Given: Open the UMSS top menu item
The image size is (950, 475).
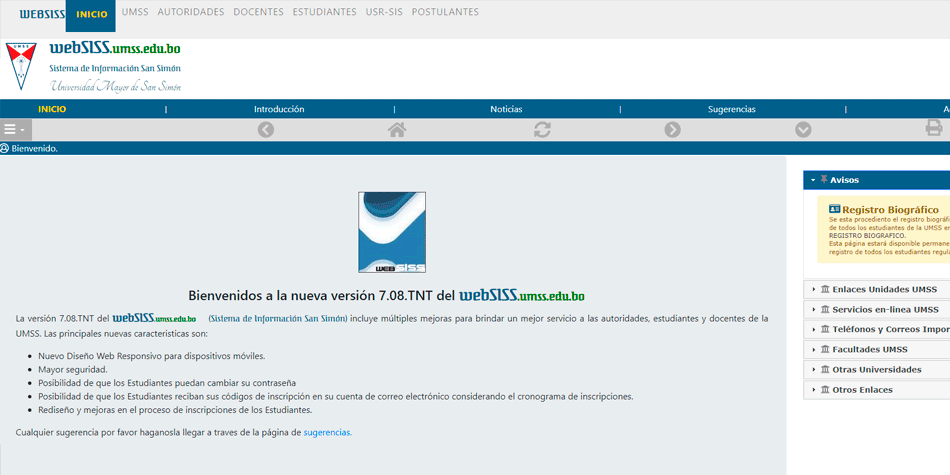Looking at the screenshot, I should (135, 12).
